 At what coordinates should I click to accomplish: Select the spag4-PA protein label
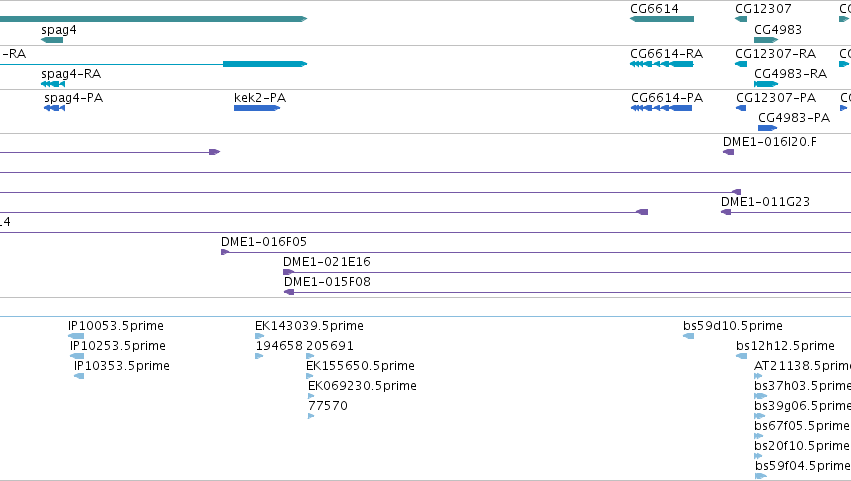point(74,98)
